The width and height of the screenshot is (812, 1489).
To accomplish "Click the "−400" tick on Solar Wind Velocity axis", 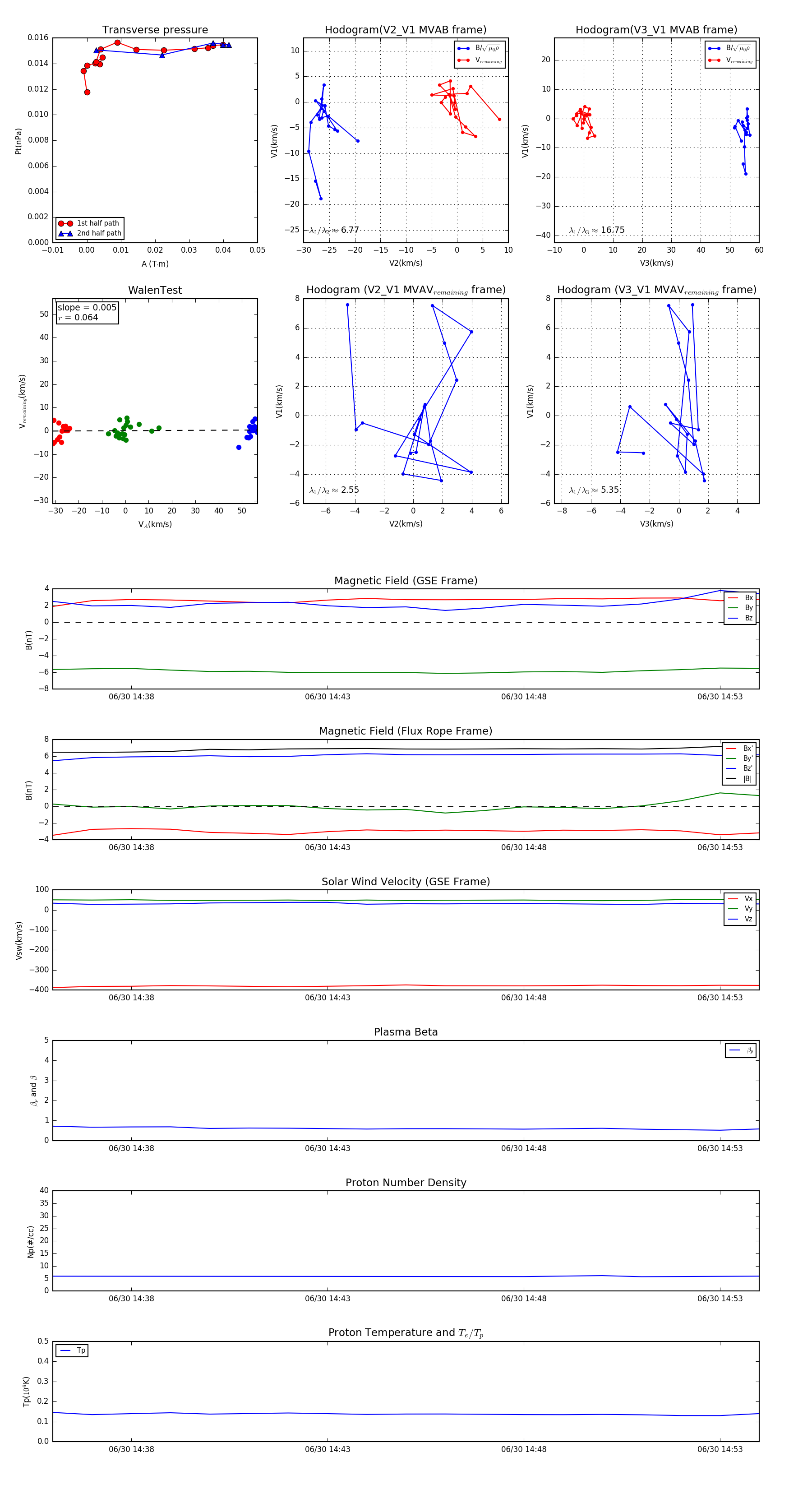I will click(38, 990).
